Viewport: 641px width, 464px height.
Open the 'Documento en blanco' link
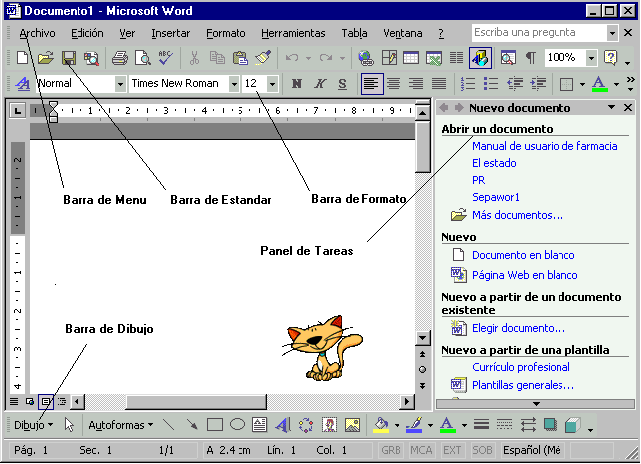tap(523, 255)
